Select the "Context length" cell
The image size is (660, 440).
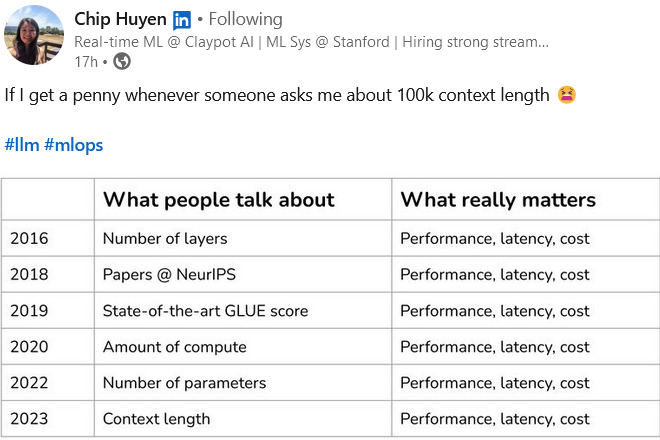pos(156,419)
